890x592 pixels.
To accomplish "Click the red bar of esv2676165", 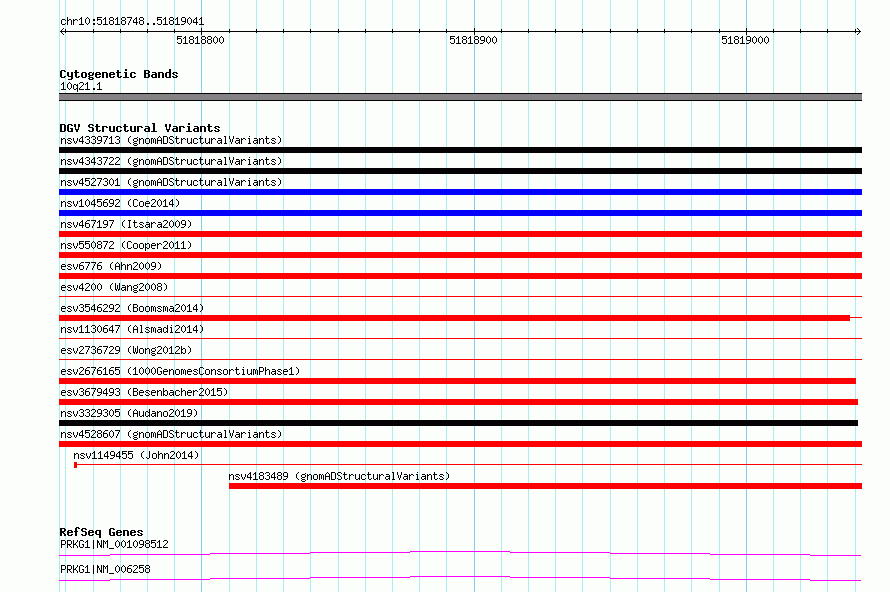I will pos(457,381).
